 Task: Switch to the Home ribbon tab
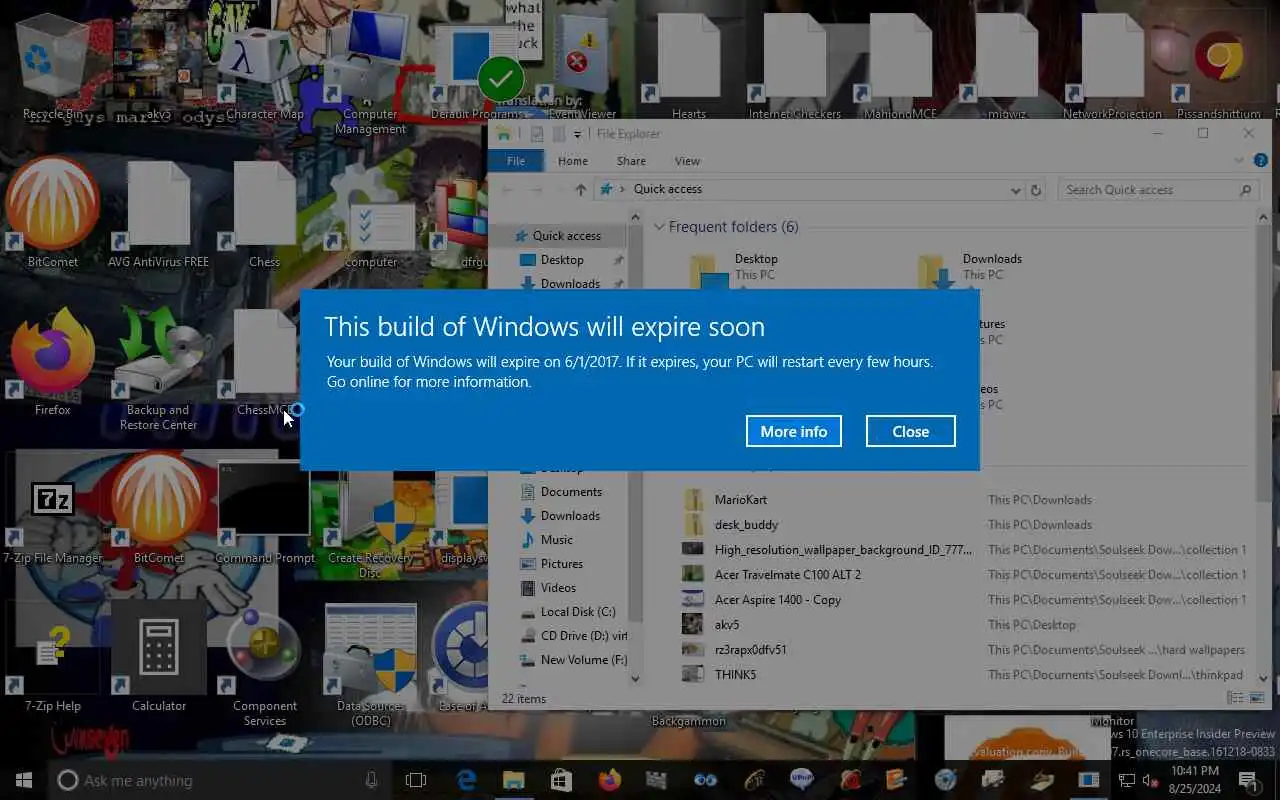click(573, 161)
